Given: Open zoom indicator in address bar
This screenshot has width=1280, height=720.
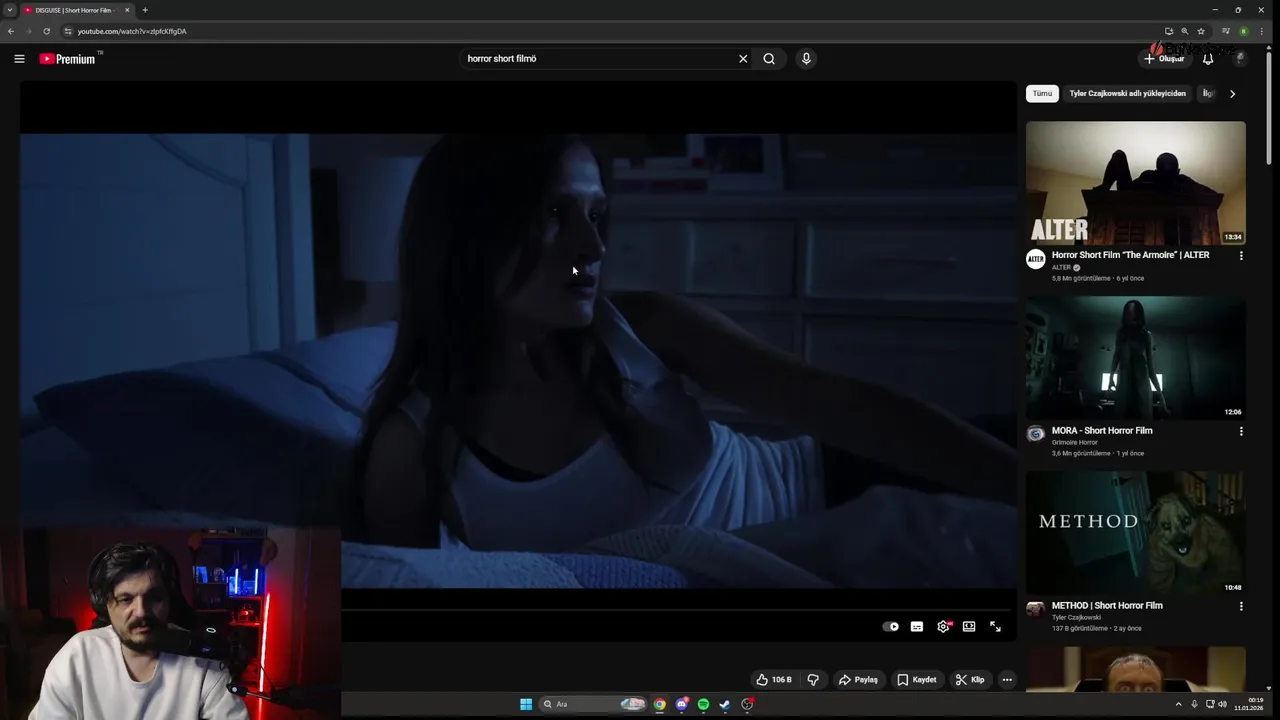Looking at the screenshot, I should coord(1185,31).
